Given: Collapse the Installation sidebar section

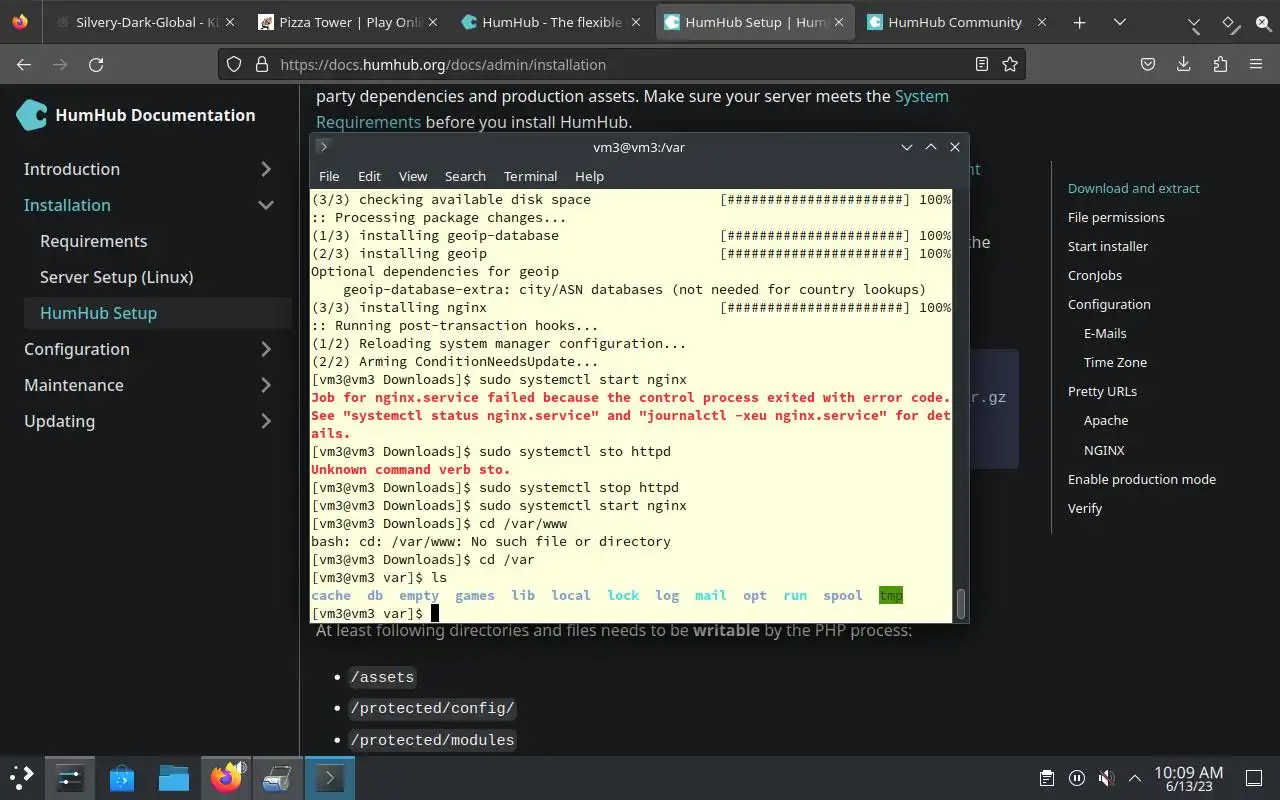Looking at the screenshot, I should [x=266, y=205].
